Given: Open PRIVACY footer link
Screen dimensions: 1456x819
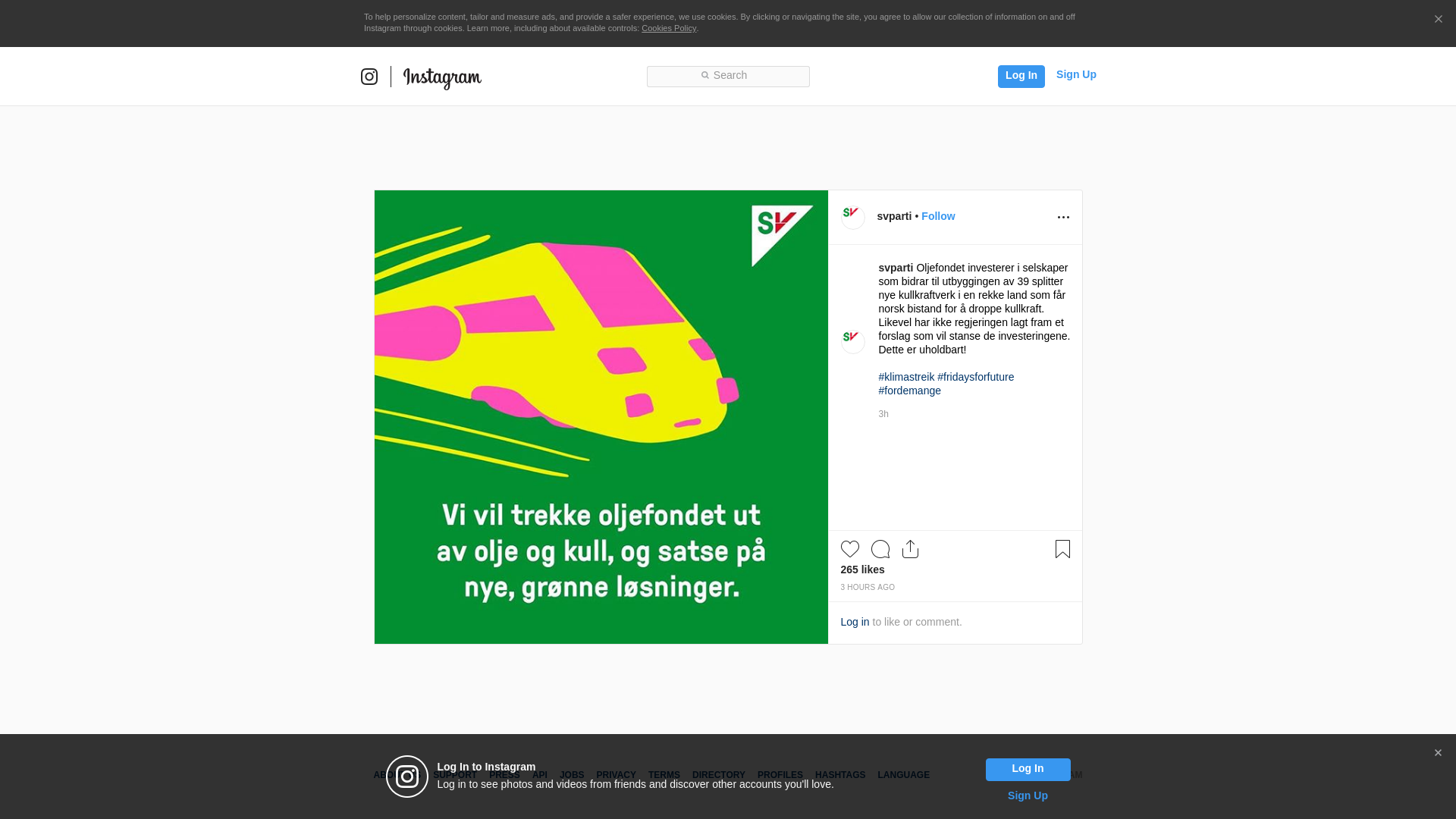Looking at the screenshot, I should point(616,775).
